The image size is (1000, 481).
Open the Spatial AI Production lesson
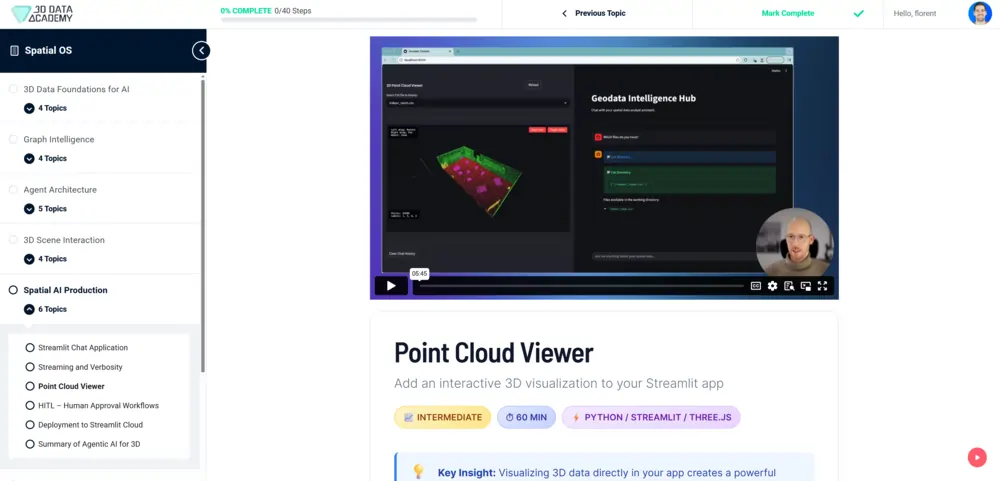(66, 290)
